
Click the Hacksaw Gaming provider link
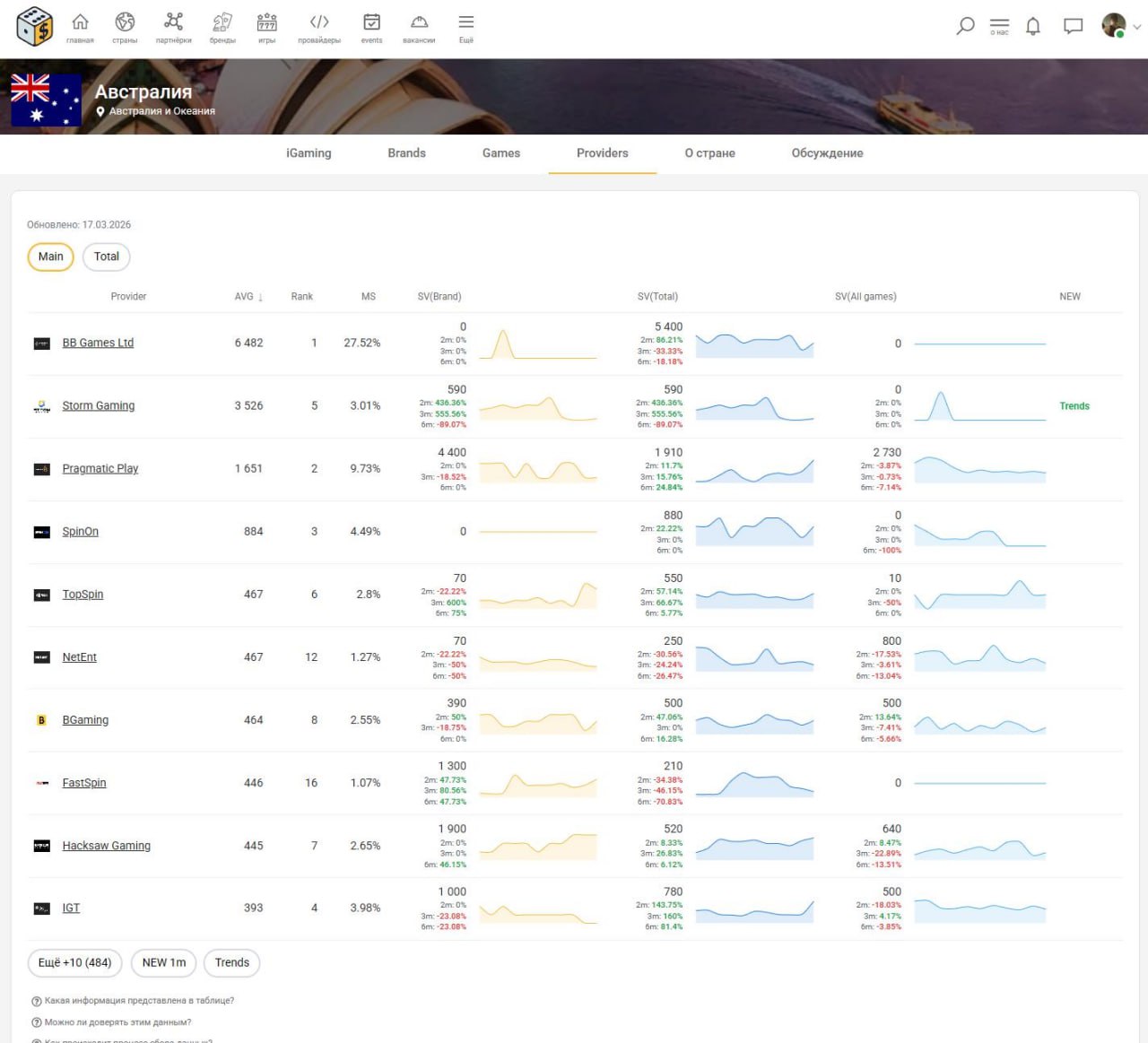[106, 846]
